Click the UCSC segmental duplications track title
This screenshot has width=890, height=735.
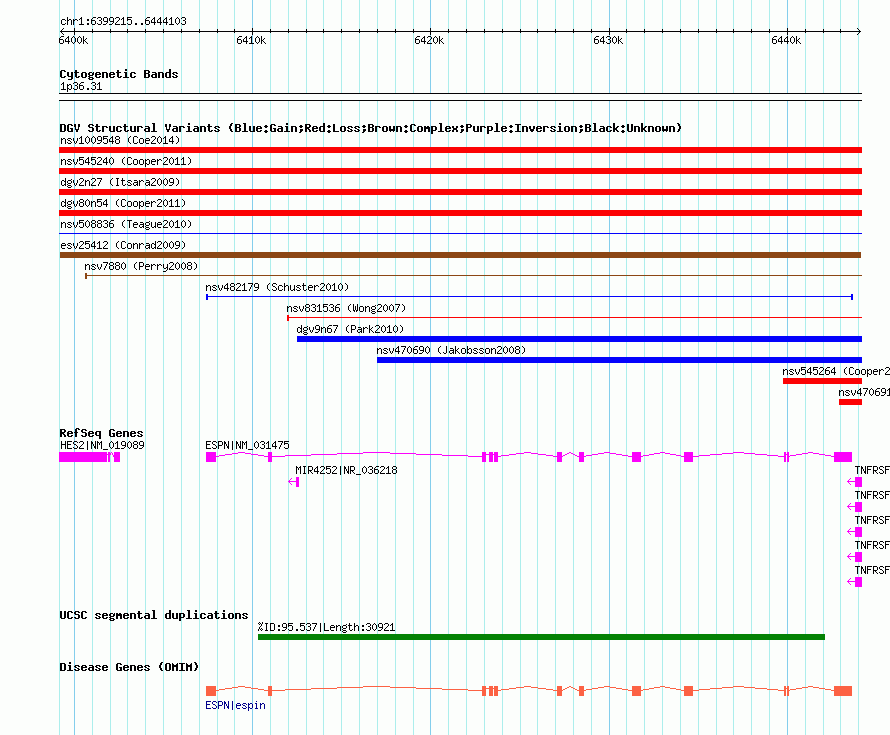point(154,615)
